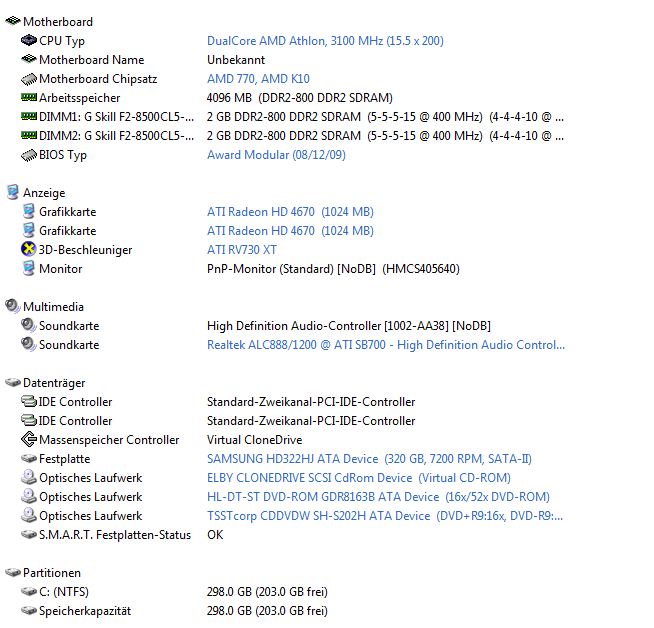Click the Monitor display icon
Screen dimensions: 654x628
pyautogui.click(x=28, y=268)
